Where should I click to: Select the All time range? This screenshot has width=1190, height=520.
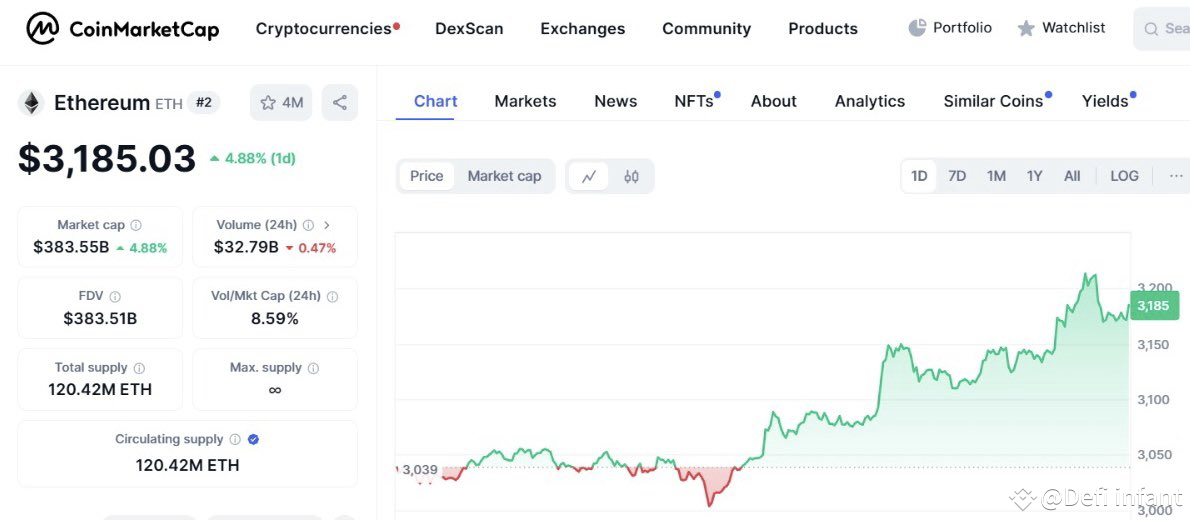[1072, 176]
